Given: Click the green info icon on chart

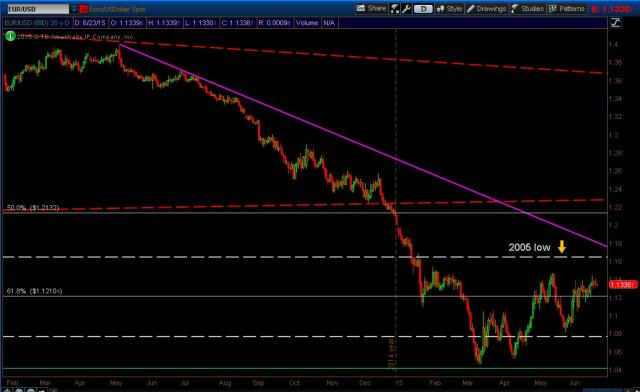Looking at the screenshot, I should 10,36.
